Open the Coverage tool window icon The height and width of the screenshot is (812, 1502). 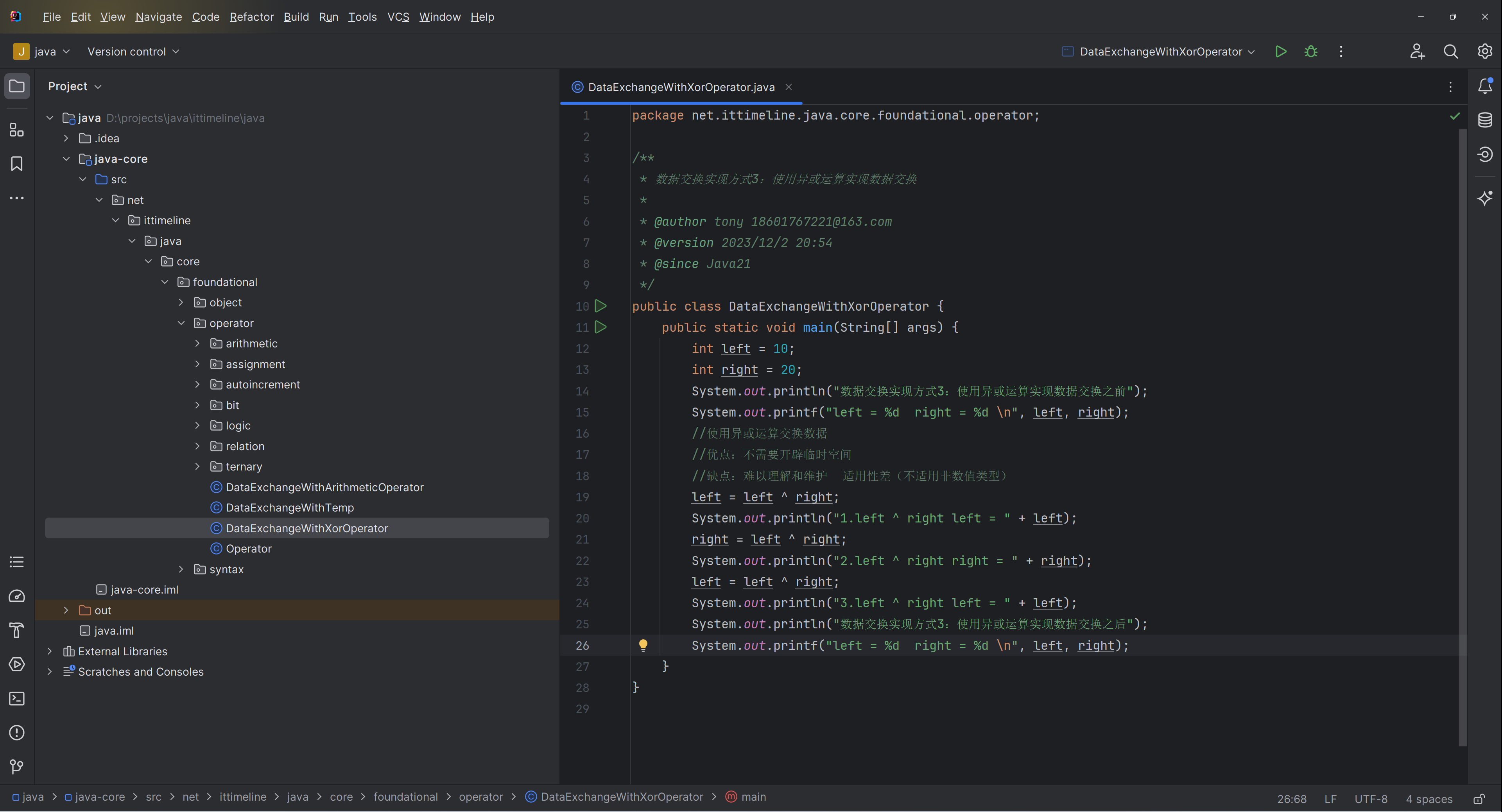tap(1485, 154)
